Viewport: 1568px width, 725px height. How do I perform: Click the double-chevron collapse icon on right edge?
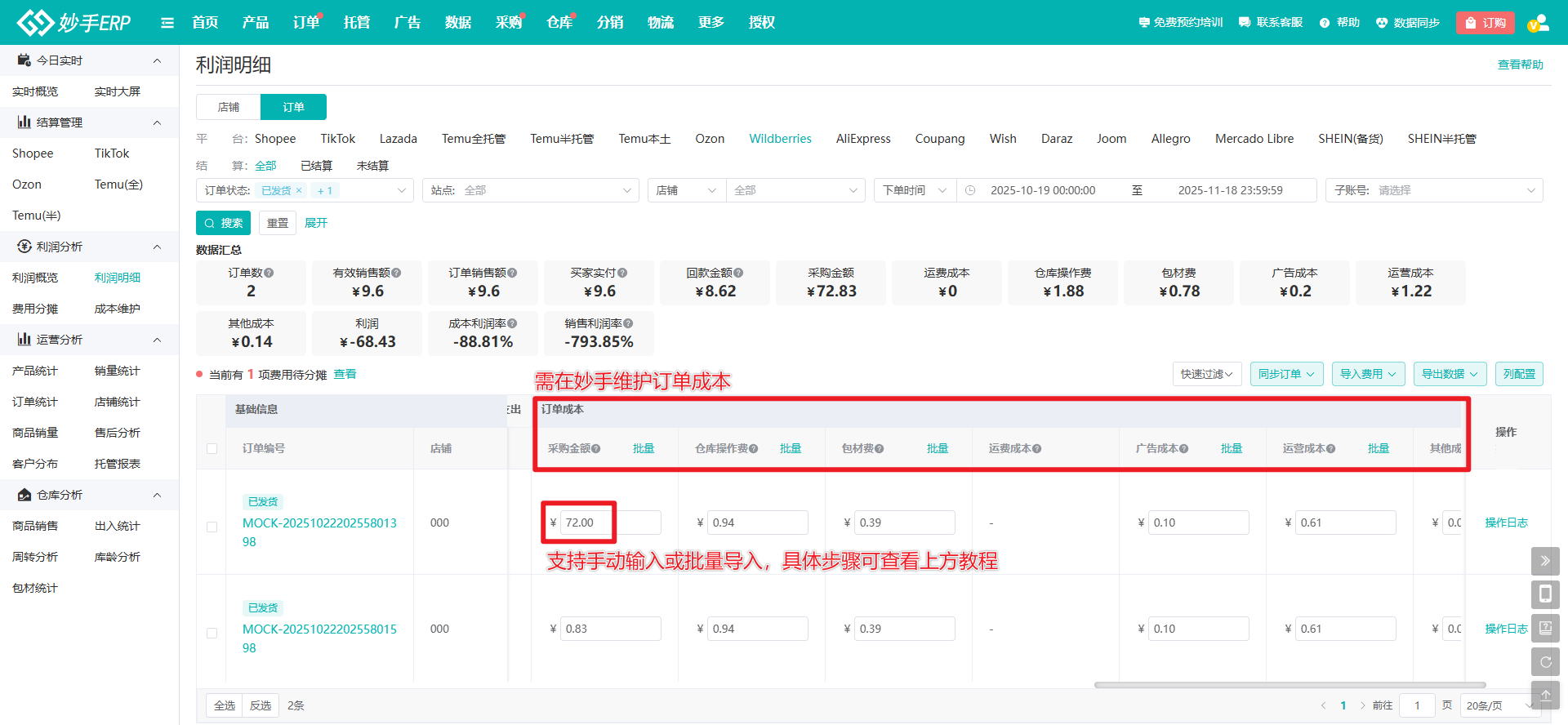coord(1545,561)
